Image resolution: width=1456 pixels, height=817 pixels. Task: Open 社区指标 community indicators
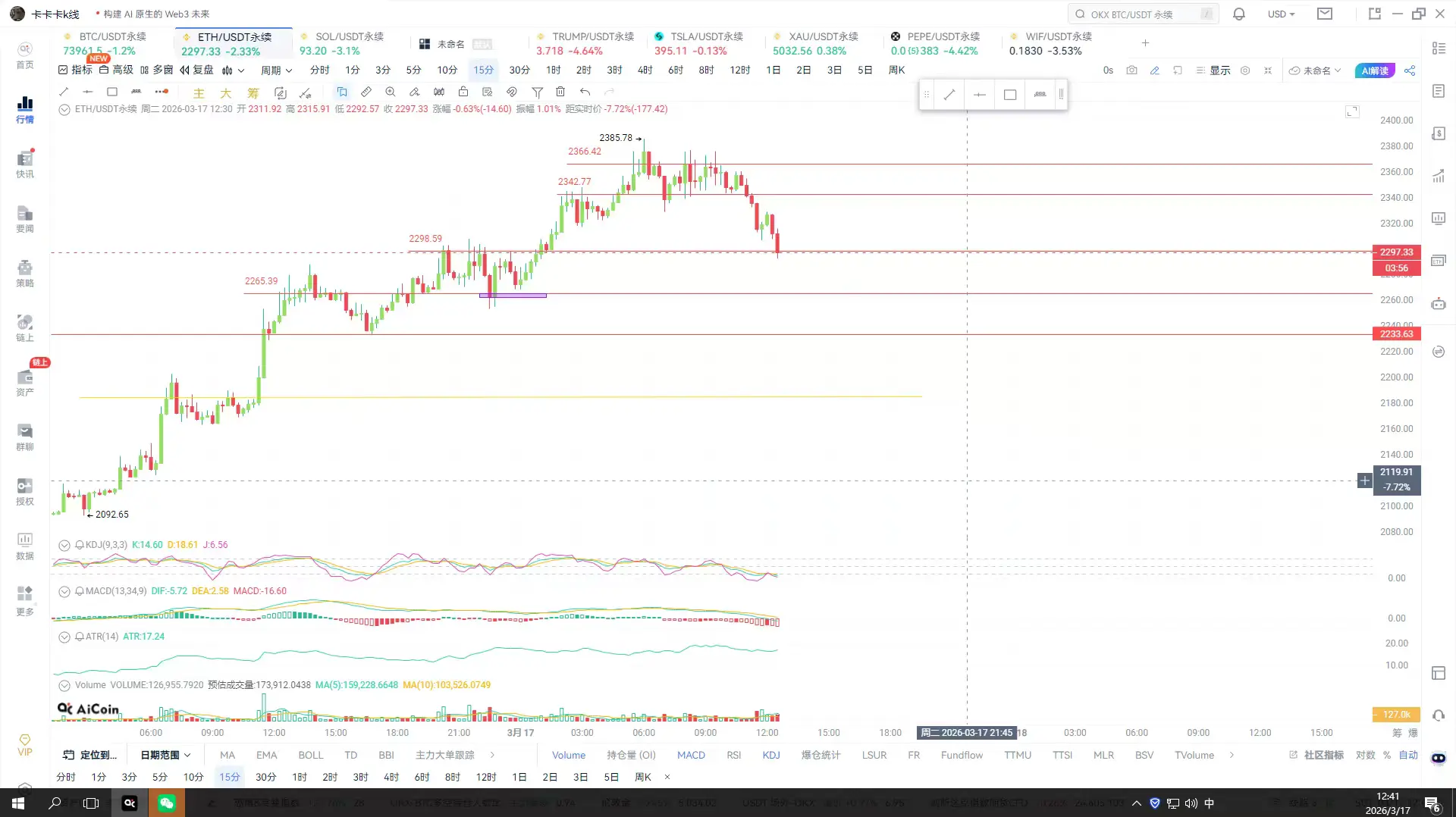point(1316,755)
